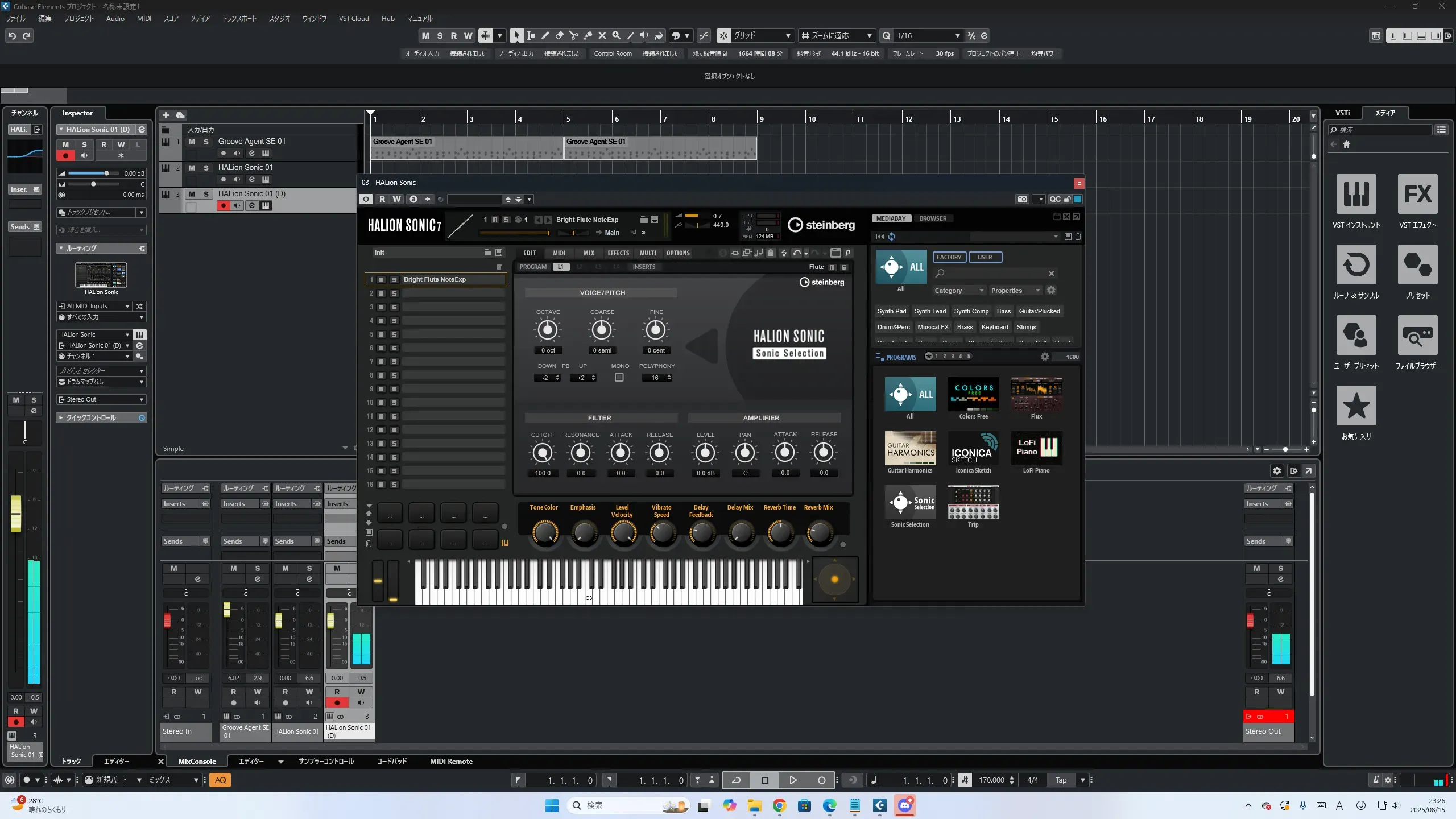Screen dimensions: 1456x819
Task: Select the Eraser tool in toolbar
Action: point(559,36)
